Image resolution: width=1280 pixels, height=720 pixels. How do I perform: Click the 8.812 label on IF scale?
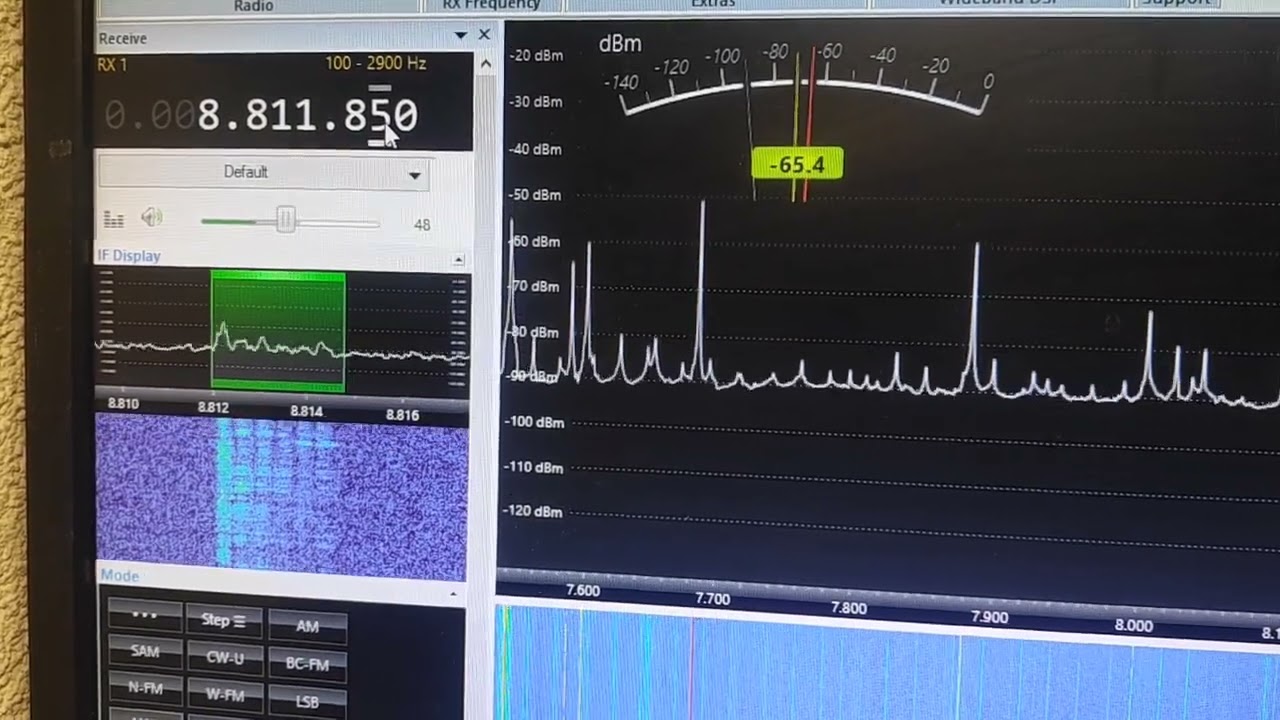pyautogui.click(x=213, y=407)
